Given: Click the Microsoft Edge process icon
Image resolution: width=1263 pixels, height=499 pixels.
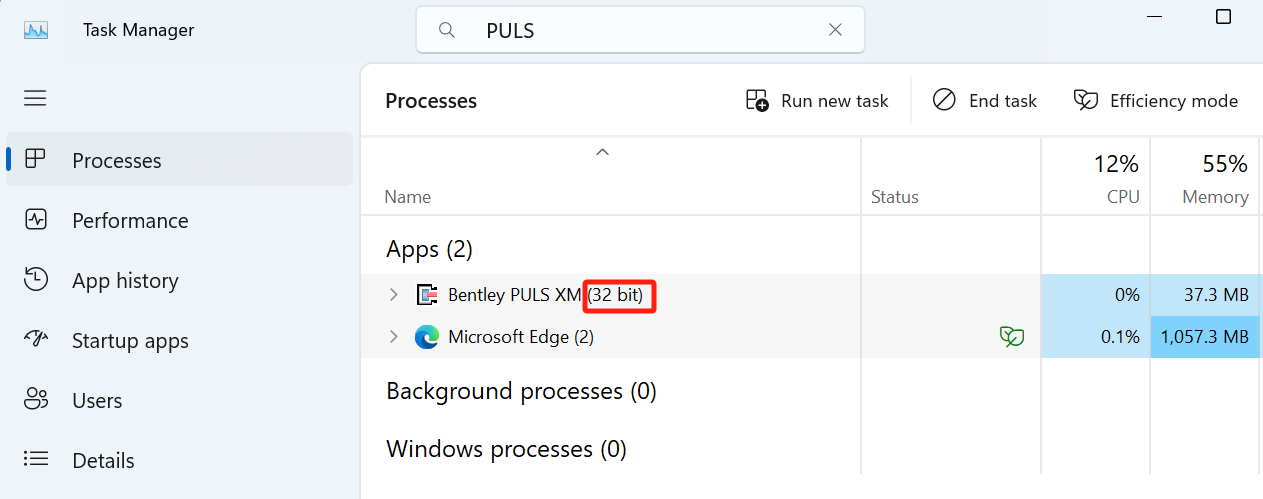Looking at the screenshot, I should click(427, 337).
